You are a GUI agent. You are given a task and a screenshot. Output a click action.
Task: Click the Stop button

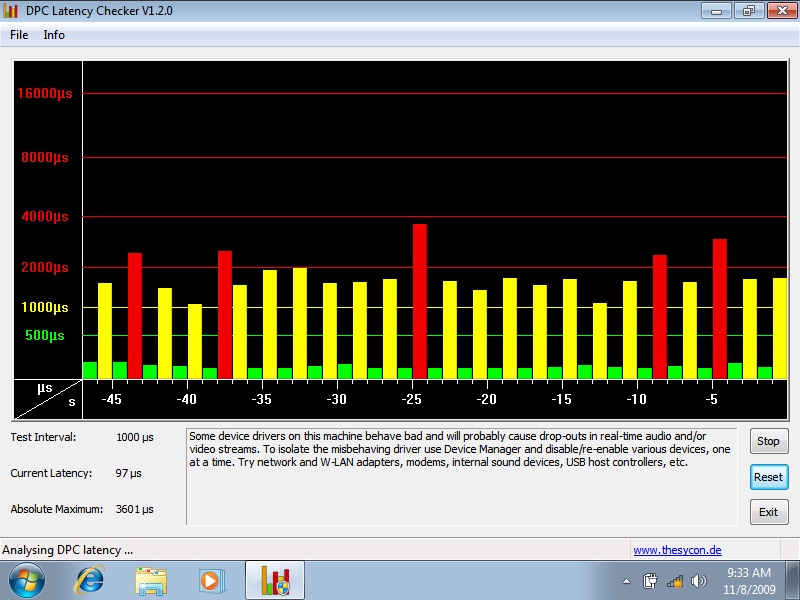tap(768, 441)
